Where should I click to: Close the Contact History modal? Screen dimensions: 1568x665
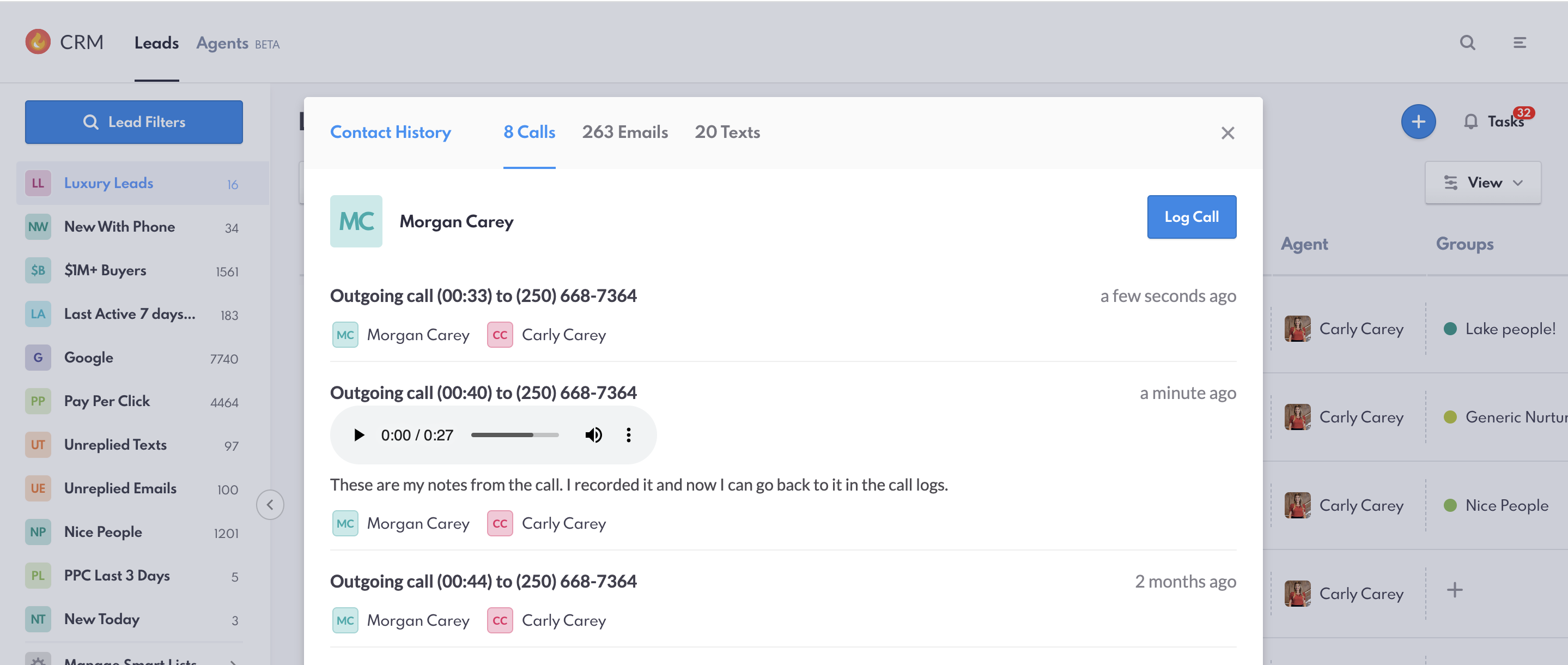click(1227, 133)
